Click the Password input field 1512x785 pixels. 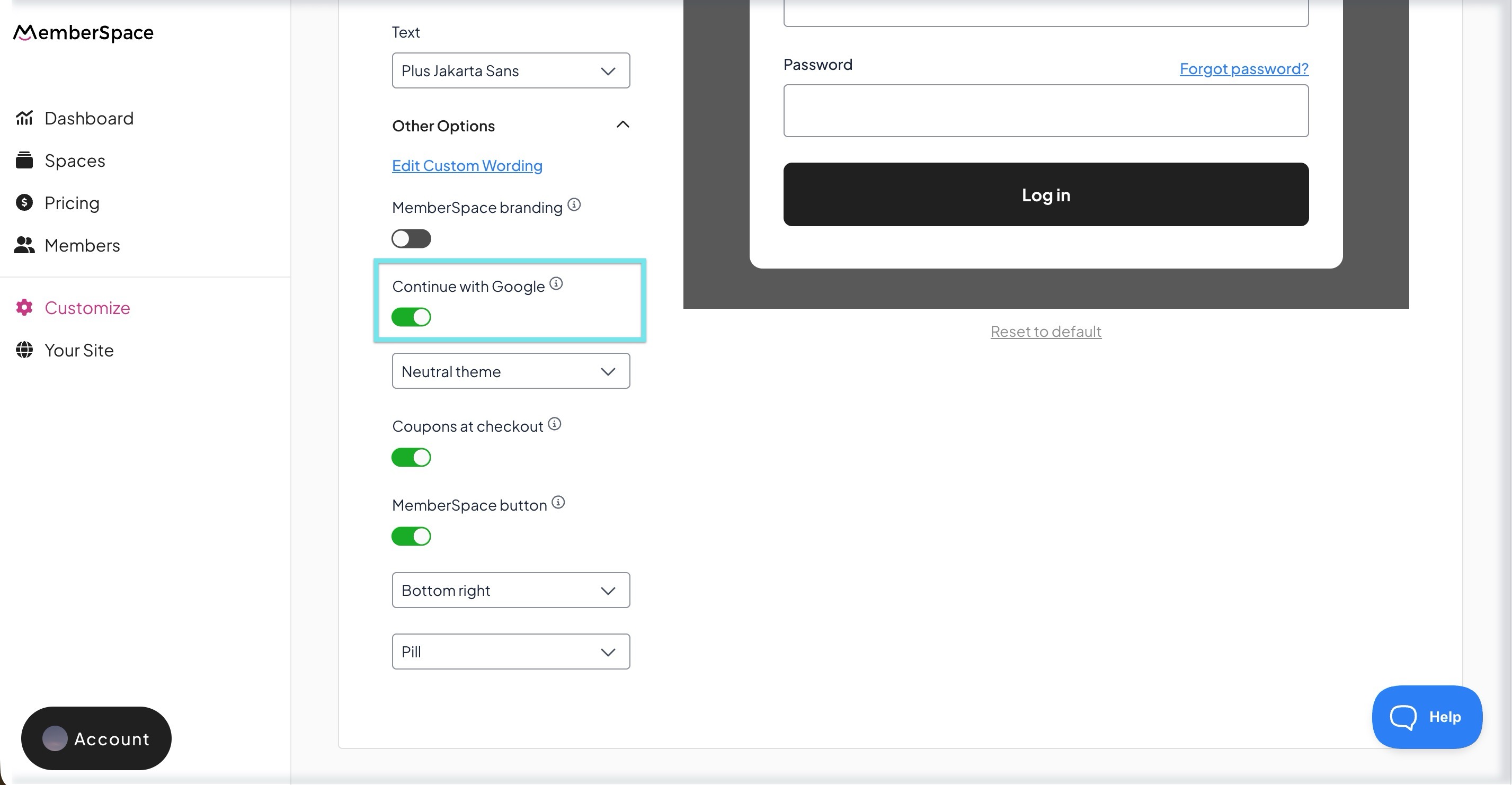1045,111
